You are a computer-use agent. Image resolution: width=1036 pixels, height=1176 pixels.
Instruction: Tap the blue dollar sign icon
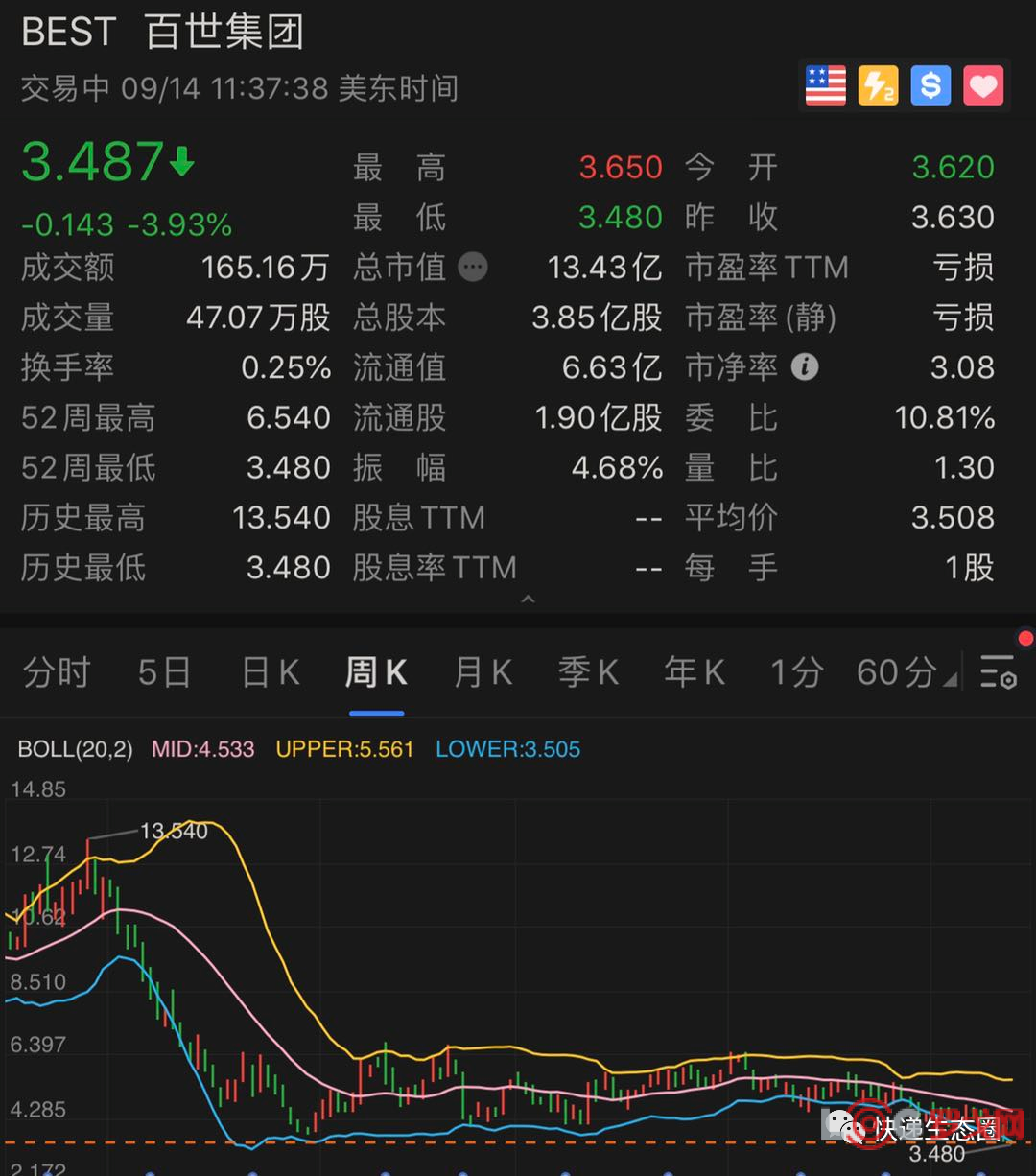click(930, 86)
